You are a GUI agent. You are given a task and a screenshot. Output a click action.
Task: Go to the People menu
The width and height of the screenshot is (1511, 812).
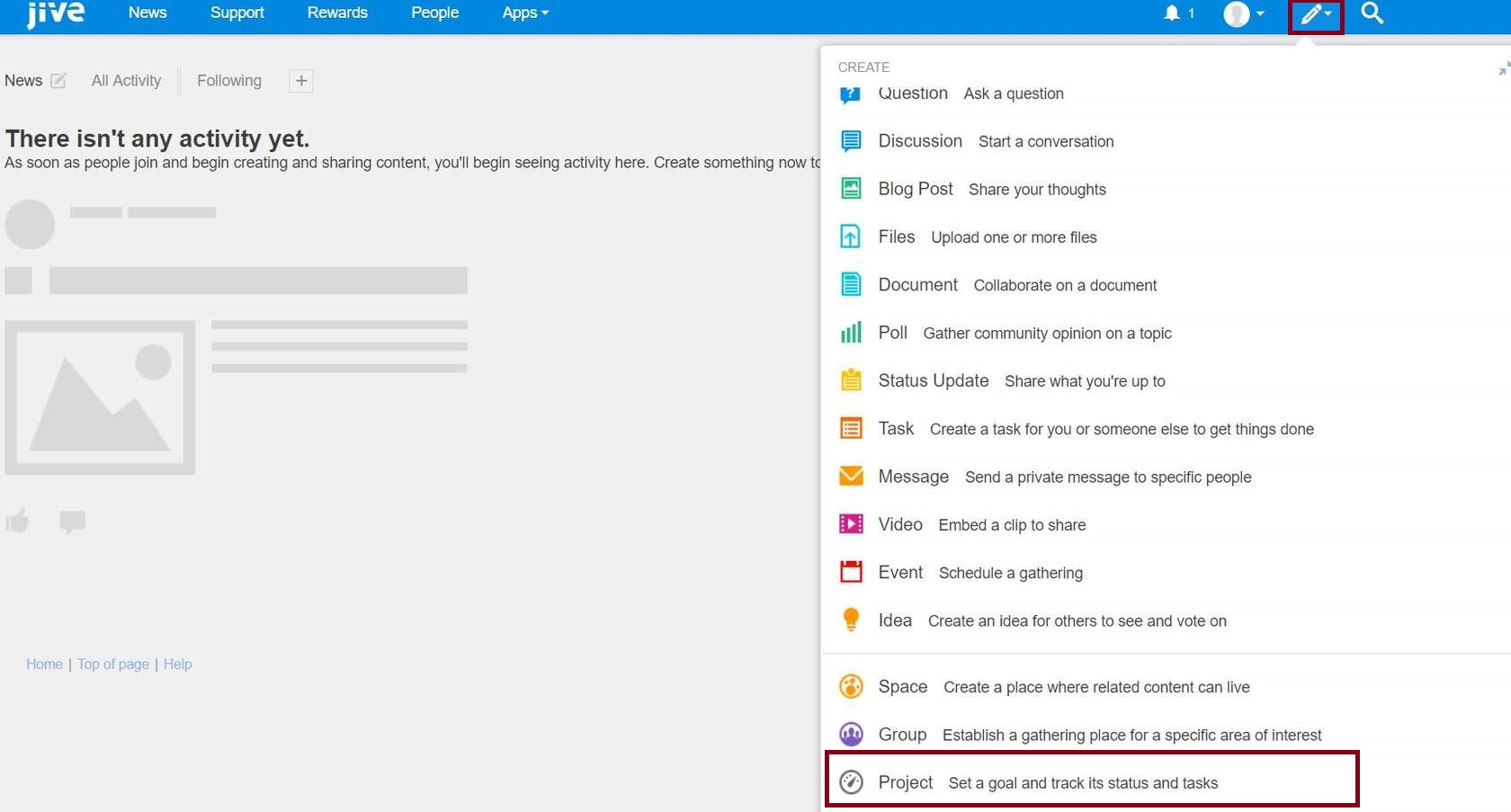pos(434,13)
